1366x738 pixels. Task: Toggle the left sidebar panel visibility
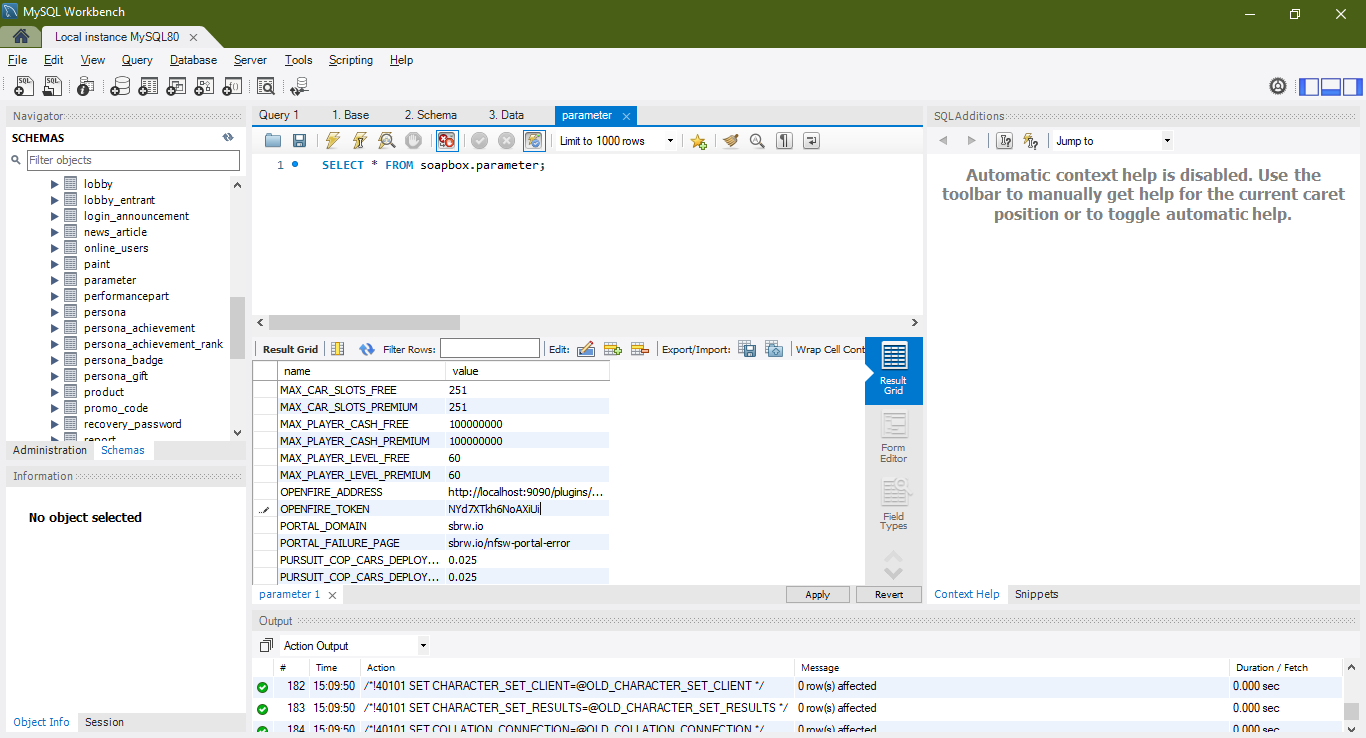1309,87
